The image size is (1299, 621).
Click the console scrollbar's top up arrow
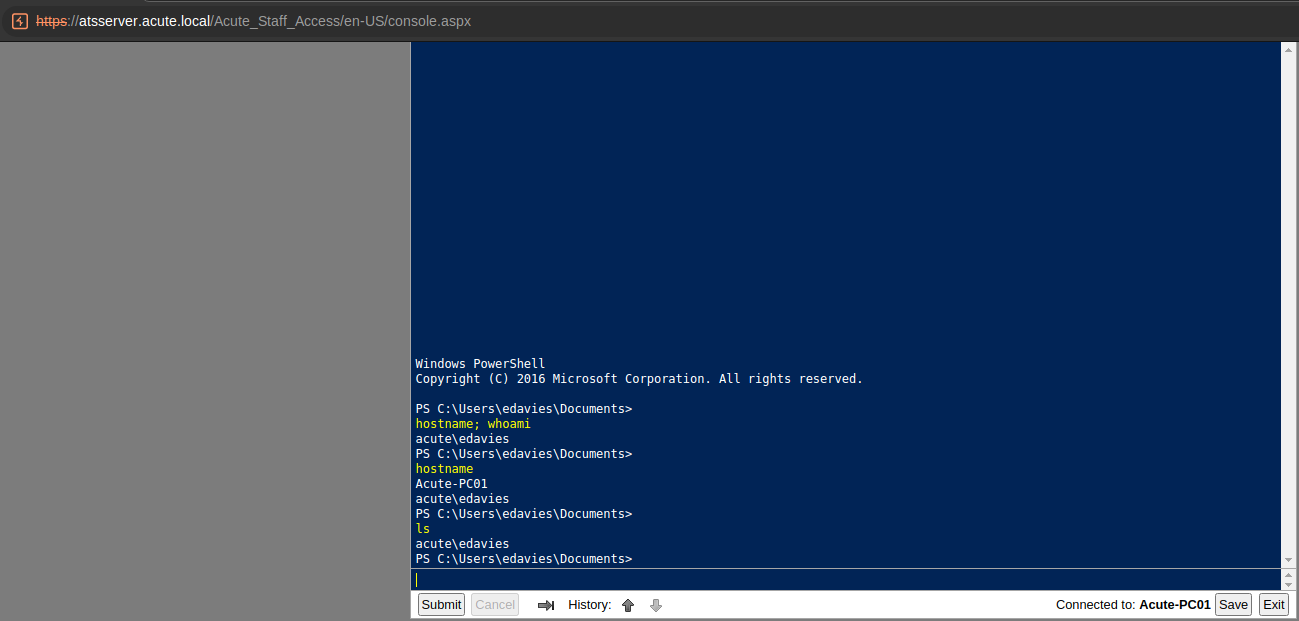pos(1290,49)
